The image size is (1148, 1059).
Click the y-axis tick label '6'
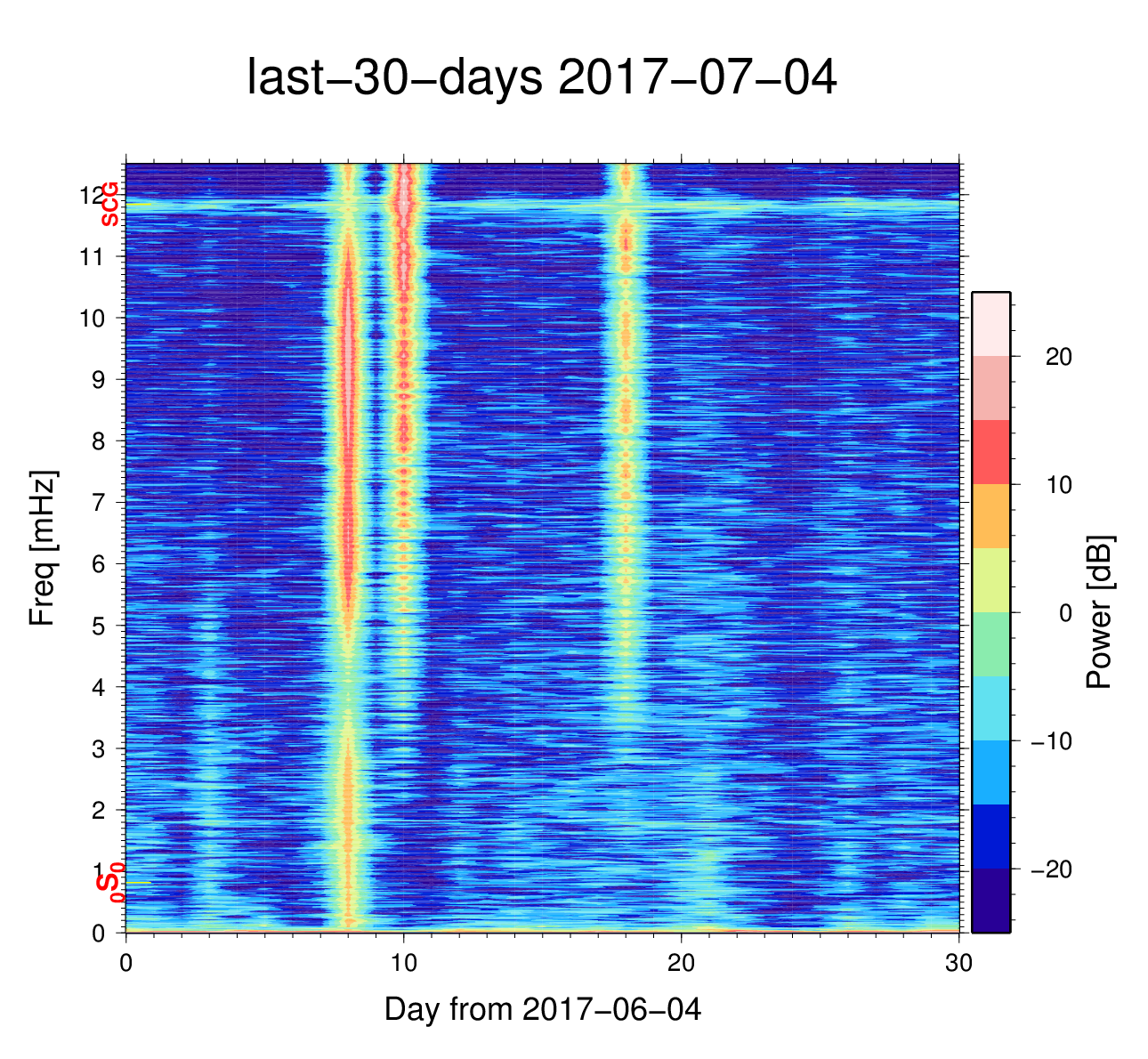click(x=97, y=564)
